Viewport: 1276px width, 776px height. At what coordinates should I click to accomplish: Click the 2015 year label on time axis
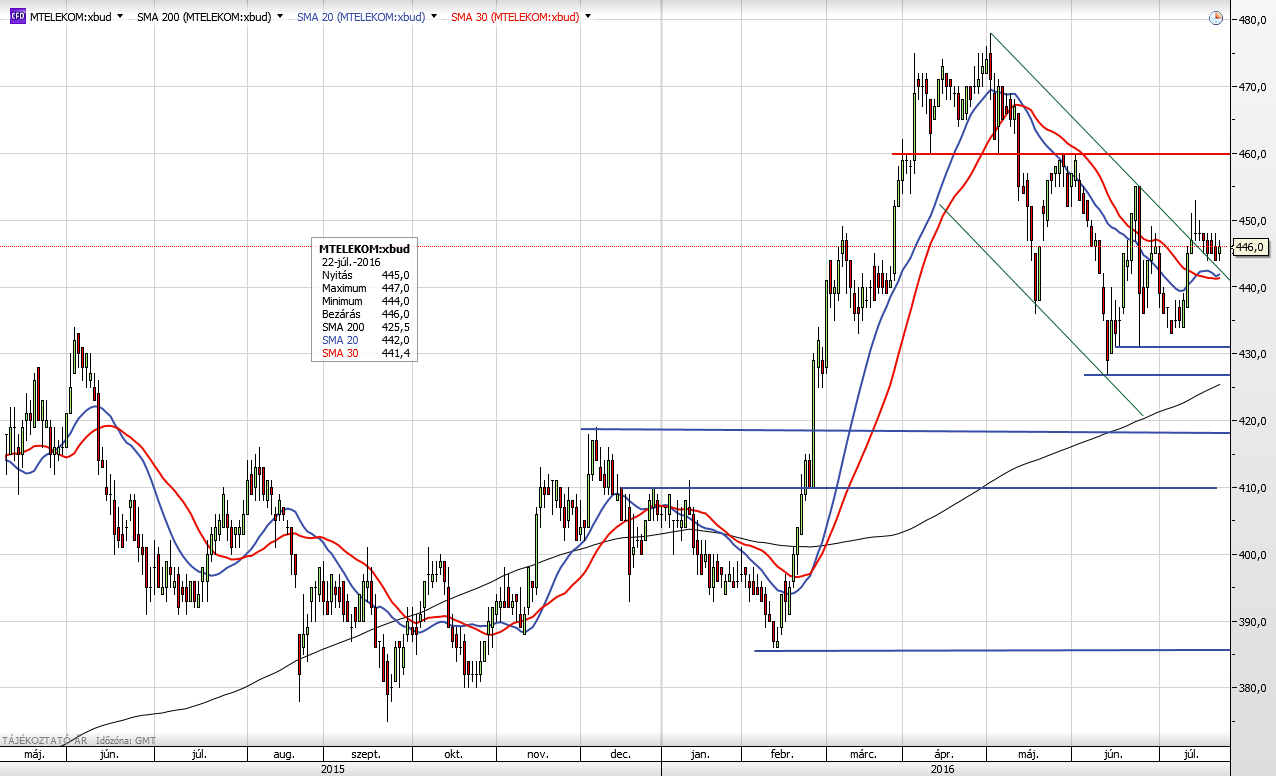[x=332, y=769]
